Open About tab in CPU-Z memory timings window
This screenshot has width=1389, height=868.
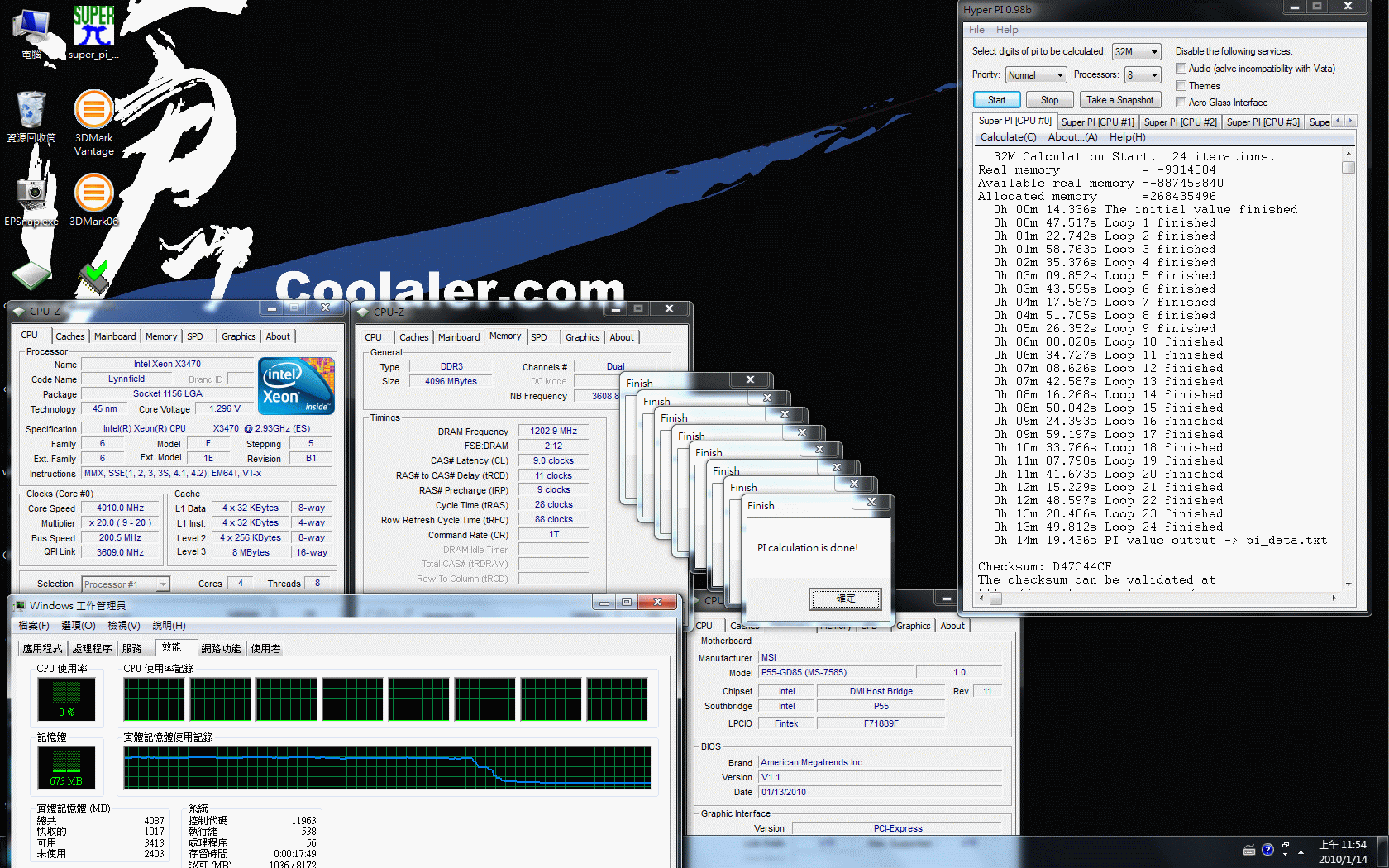coord(622,337)
